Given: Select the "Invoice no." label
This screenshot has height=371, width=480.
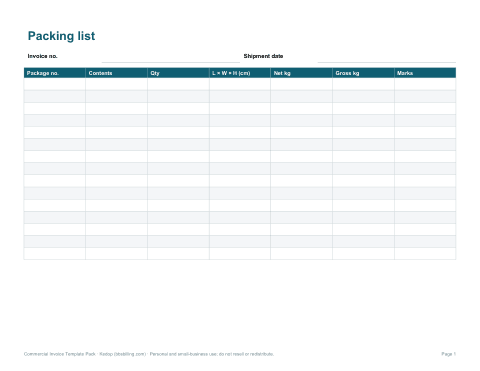Looking at the screenshot, I should point(42,56).
